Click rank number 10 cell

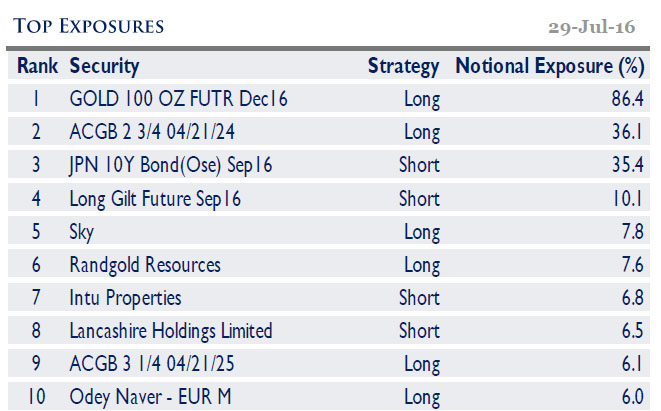[37, 397]
